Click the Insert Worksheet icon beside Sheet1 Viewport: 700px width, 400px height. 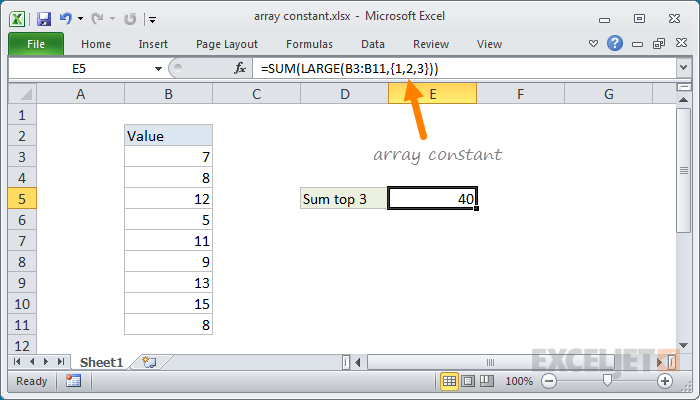[149, 361]
